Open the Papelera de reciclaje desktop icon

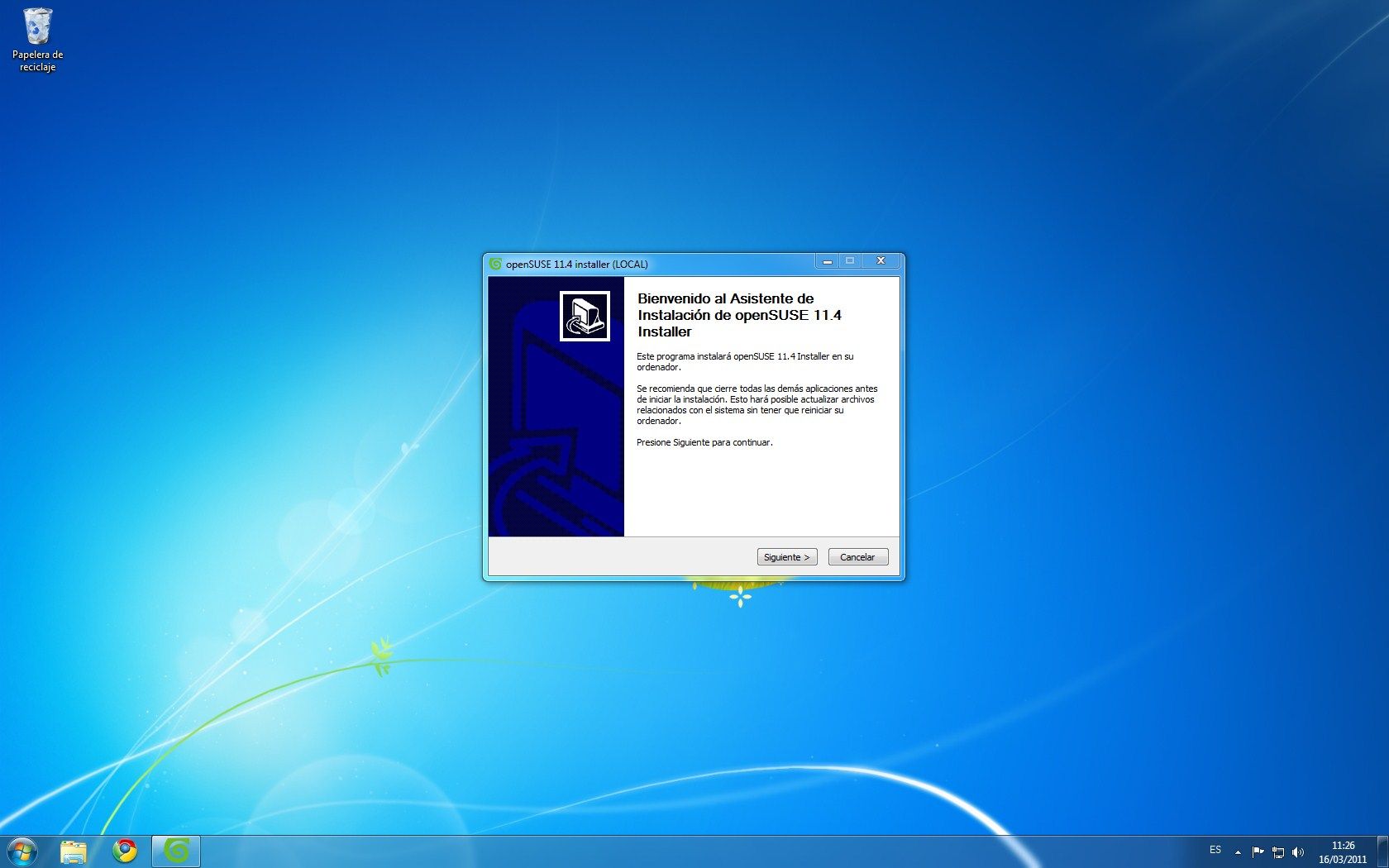37,40
